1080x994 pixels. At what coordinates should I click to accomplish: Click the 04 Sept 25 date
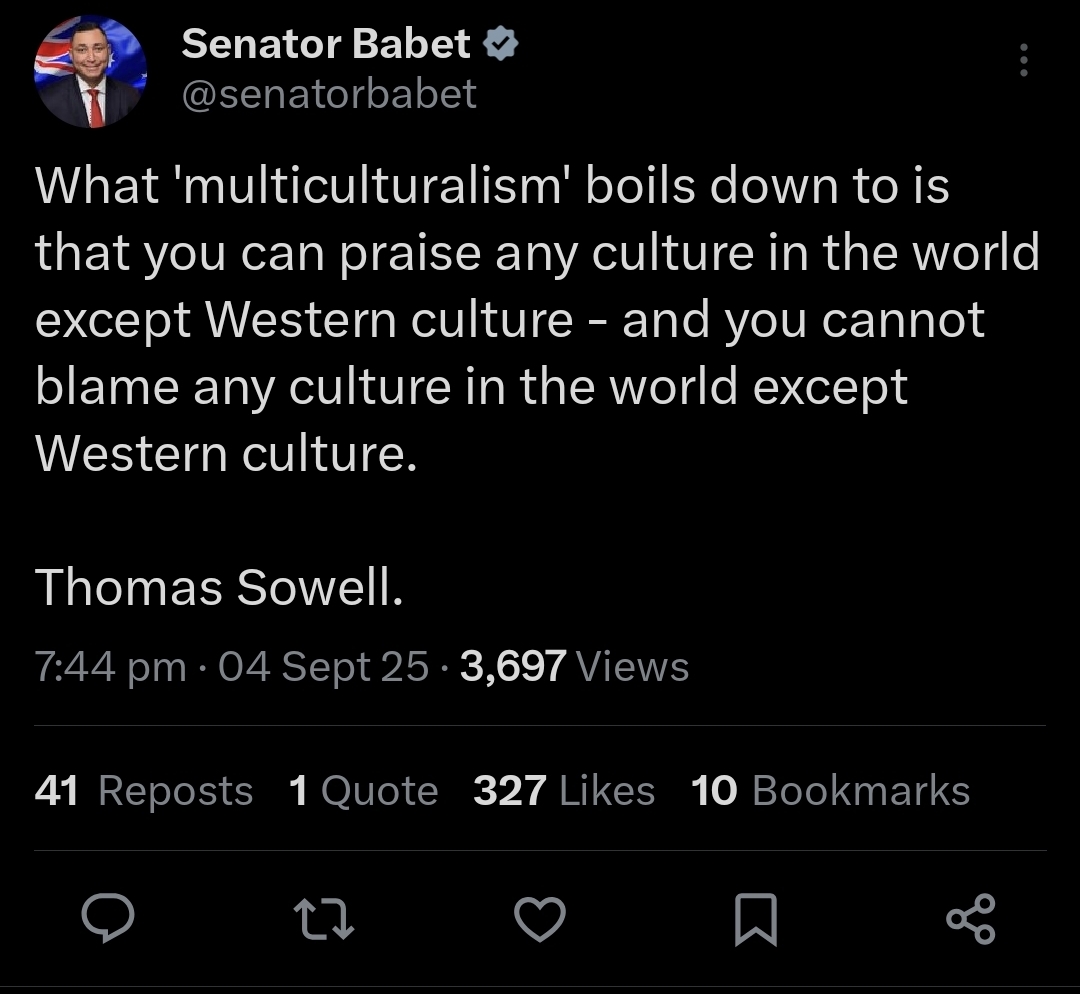[324, 667]
